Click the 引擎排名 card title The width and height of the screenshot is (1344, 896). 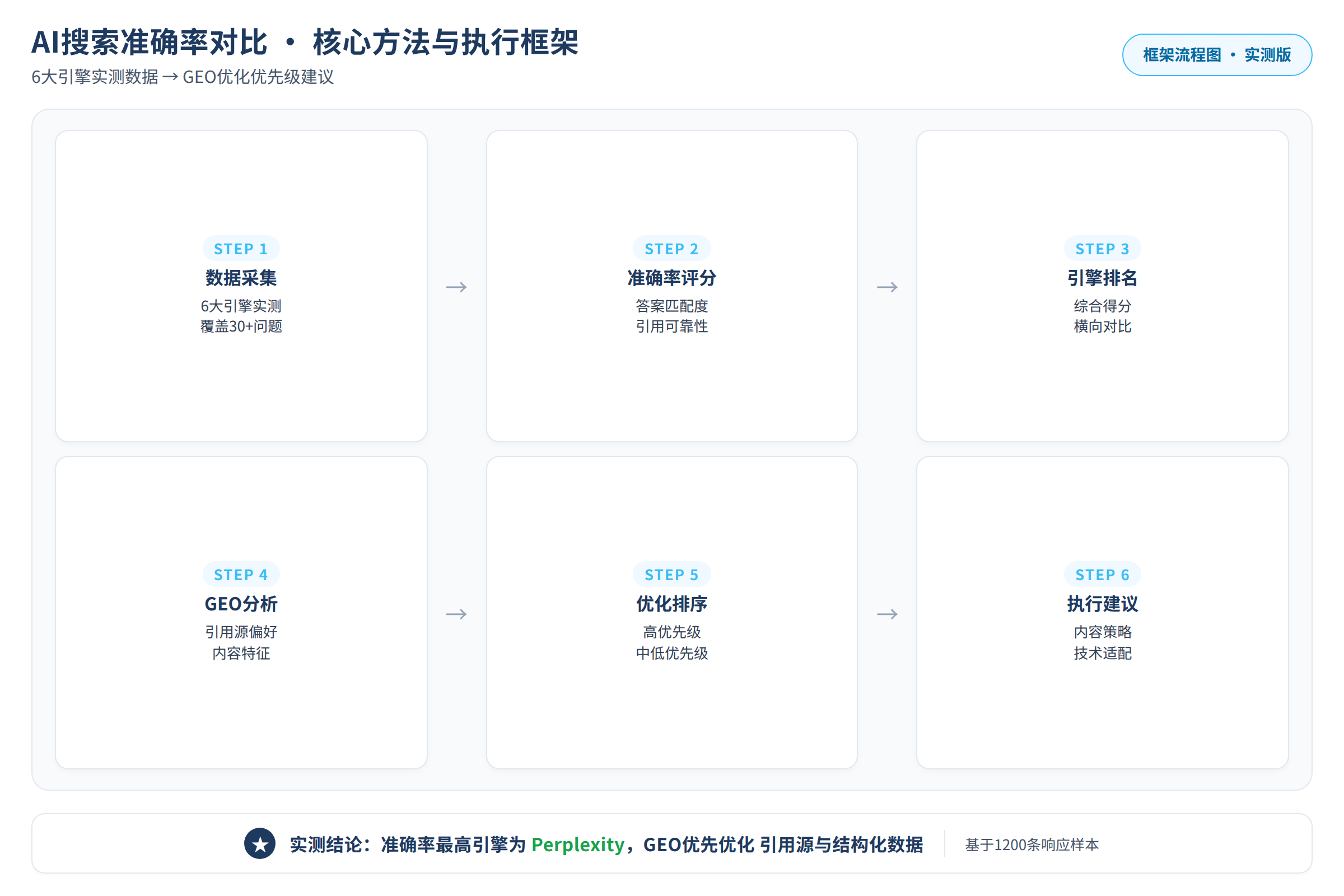[1102, 278]
